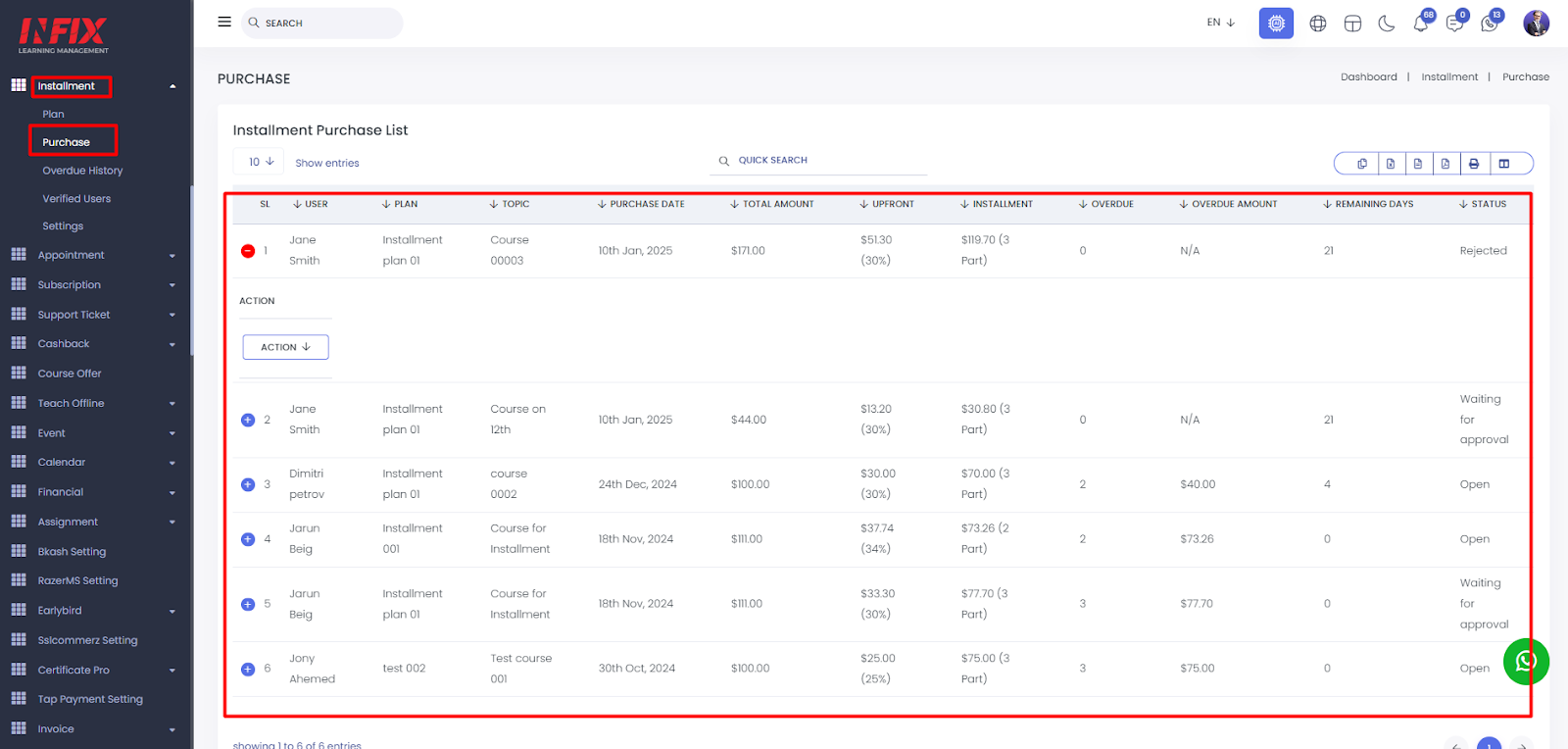The image size is (1568, 749).
Task: Expand row 4 Installment 001 plus icon
Action: tap(248, 539)
